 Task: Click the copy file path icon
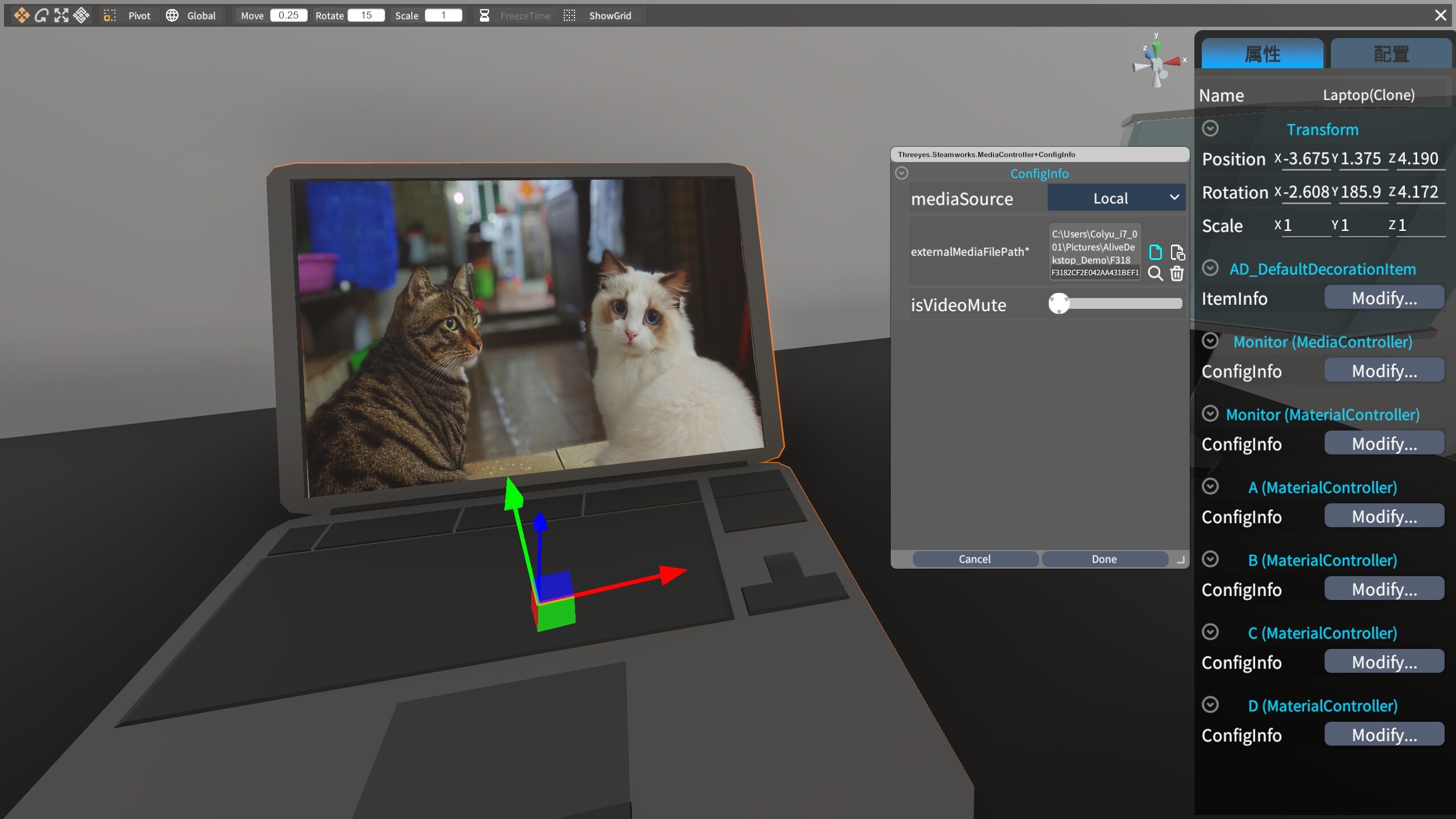[1177, 251]
